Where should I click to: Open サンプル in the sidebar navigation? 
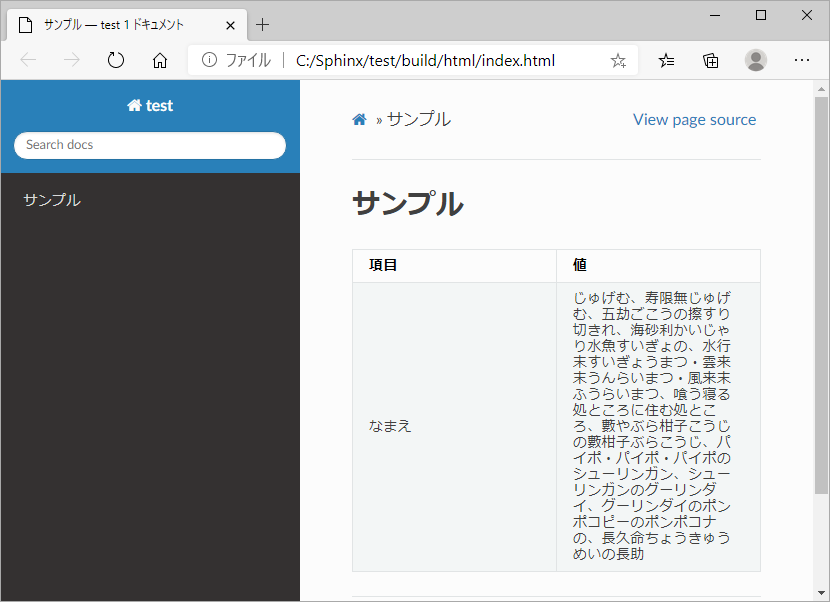(x=52, y=200)
